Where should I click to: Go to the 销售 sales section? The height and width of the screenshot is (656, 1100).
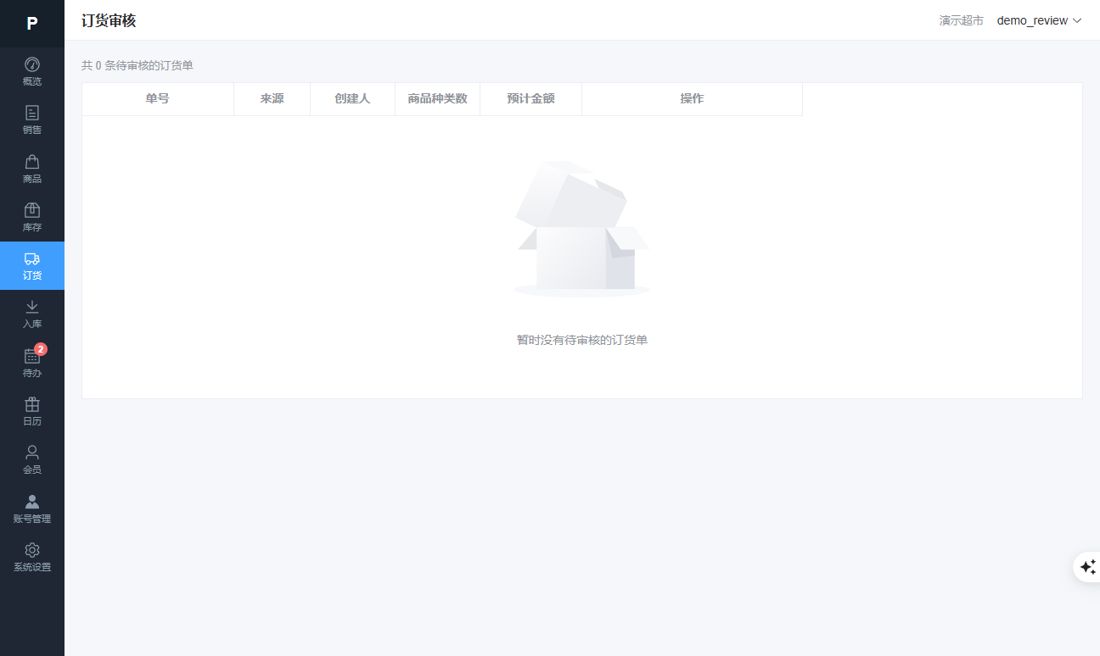32,120
